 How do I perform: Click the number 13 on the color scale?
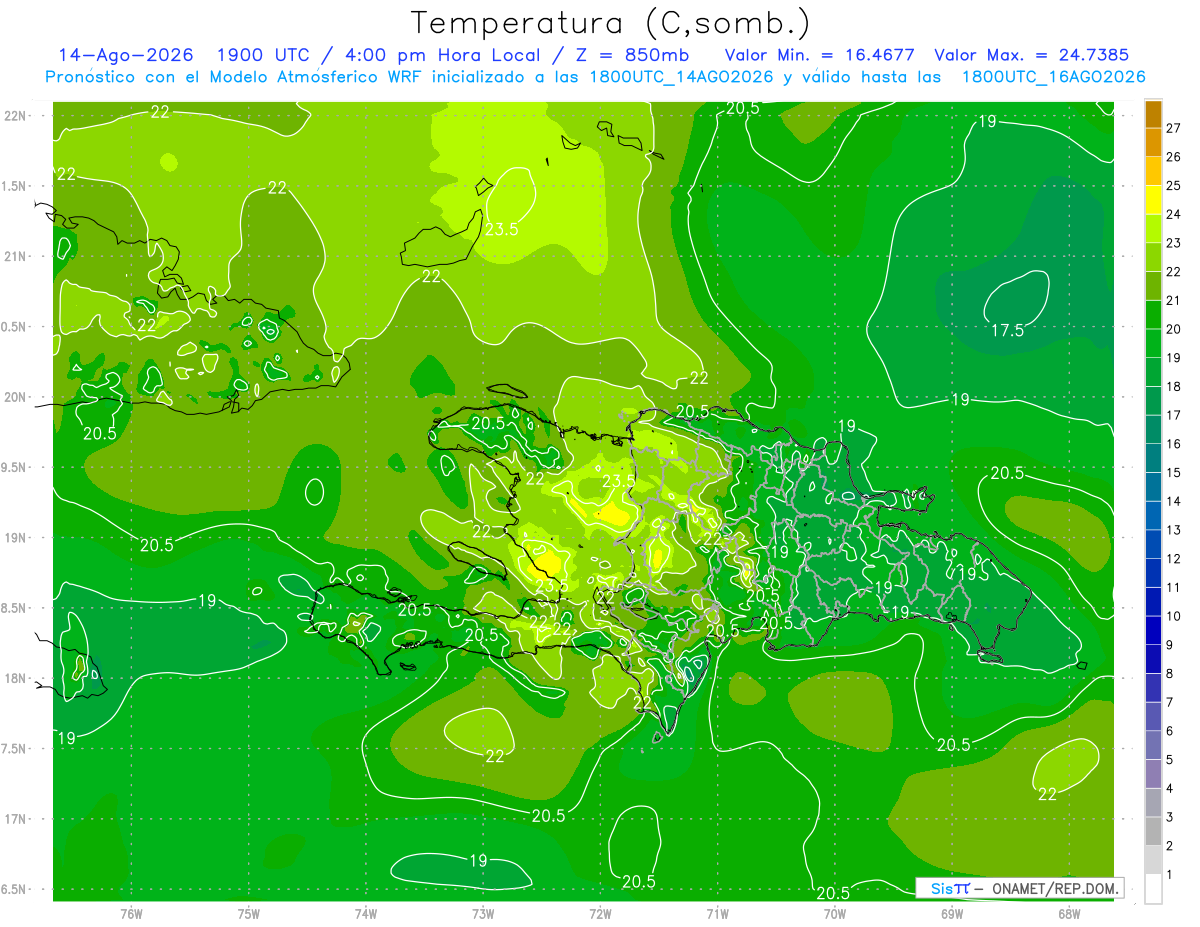tap(1173, 530)
